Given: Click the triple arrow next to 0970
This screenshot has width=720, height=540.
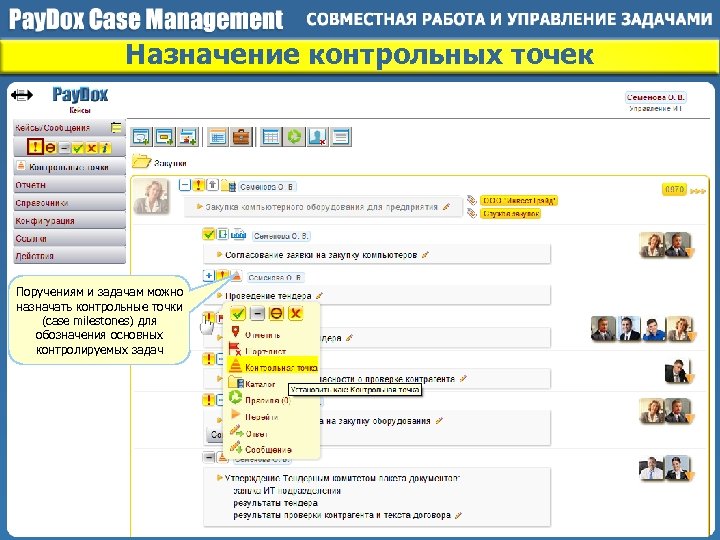Looking at the screenshot, I should pos(698,191).
